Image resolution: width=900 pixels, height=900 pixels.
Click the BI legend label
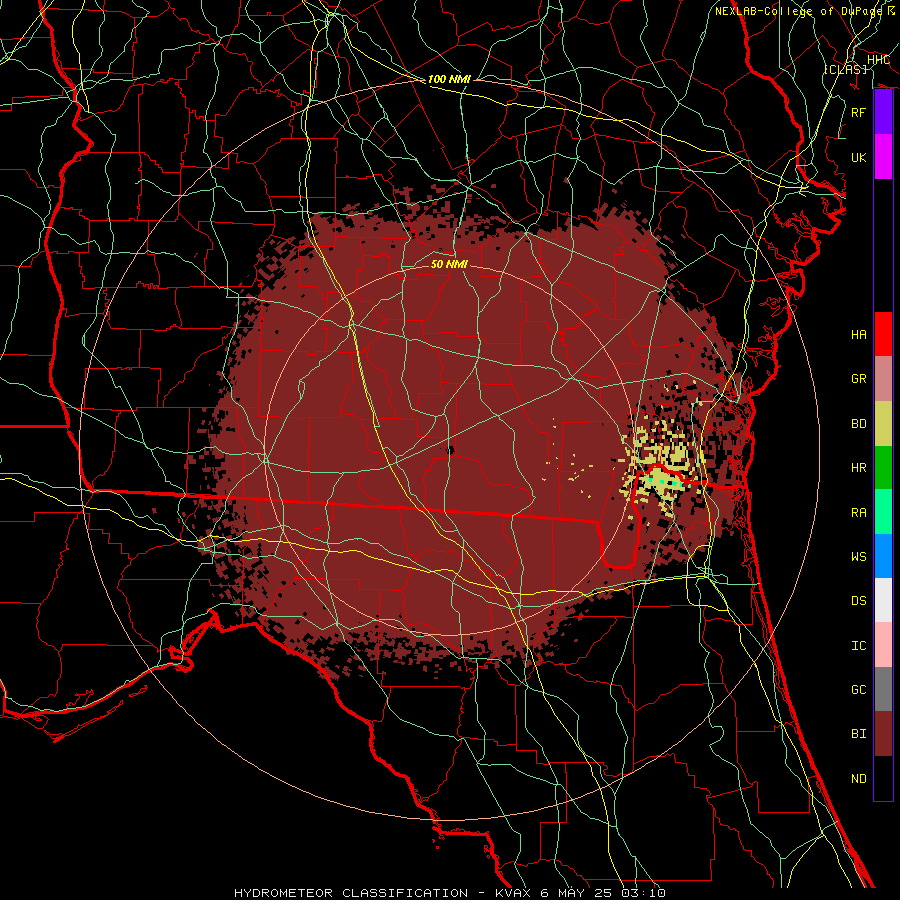859,734
